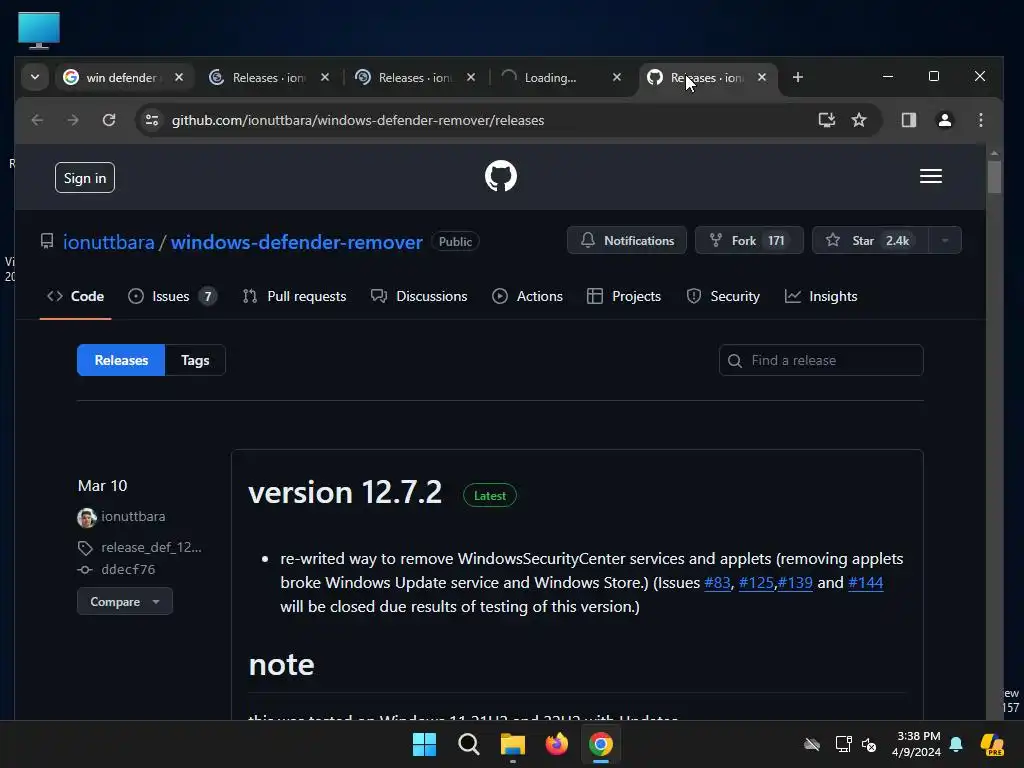This screenshot has height=768, width=1024.
Task: Open issue #139 link
Action: pos(795,583)
